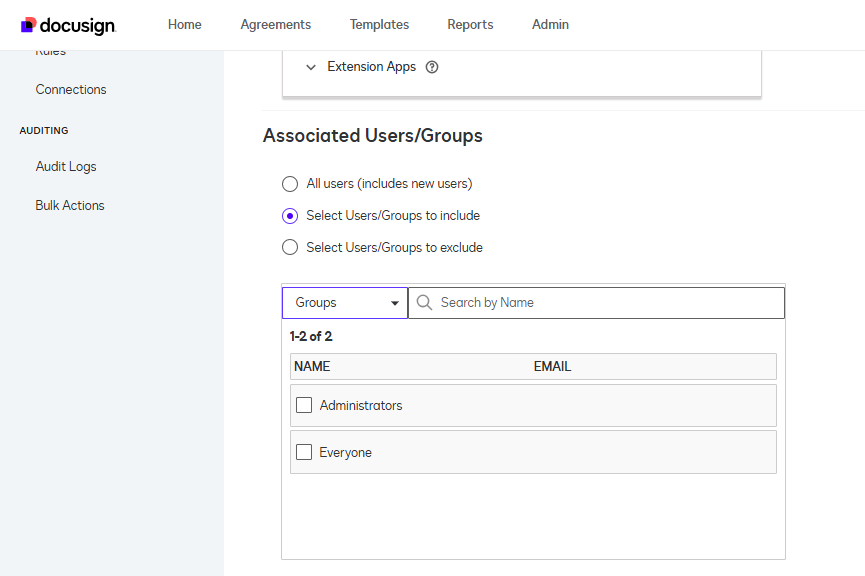Go to the Home tab
This screenshot has width=865, height=576.
pyautogui.click(x=185, y=25)
